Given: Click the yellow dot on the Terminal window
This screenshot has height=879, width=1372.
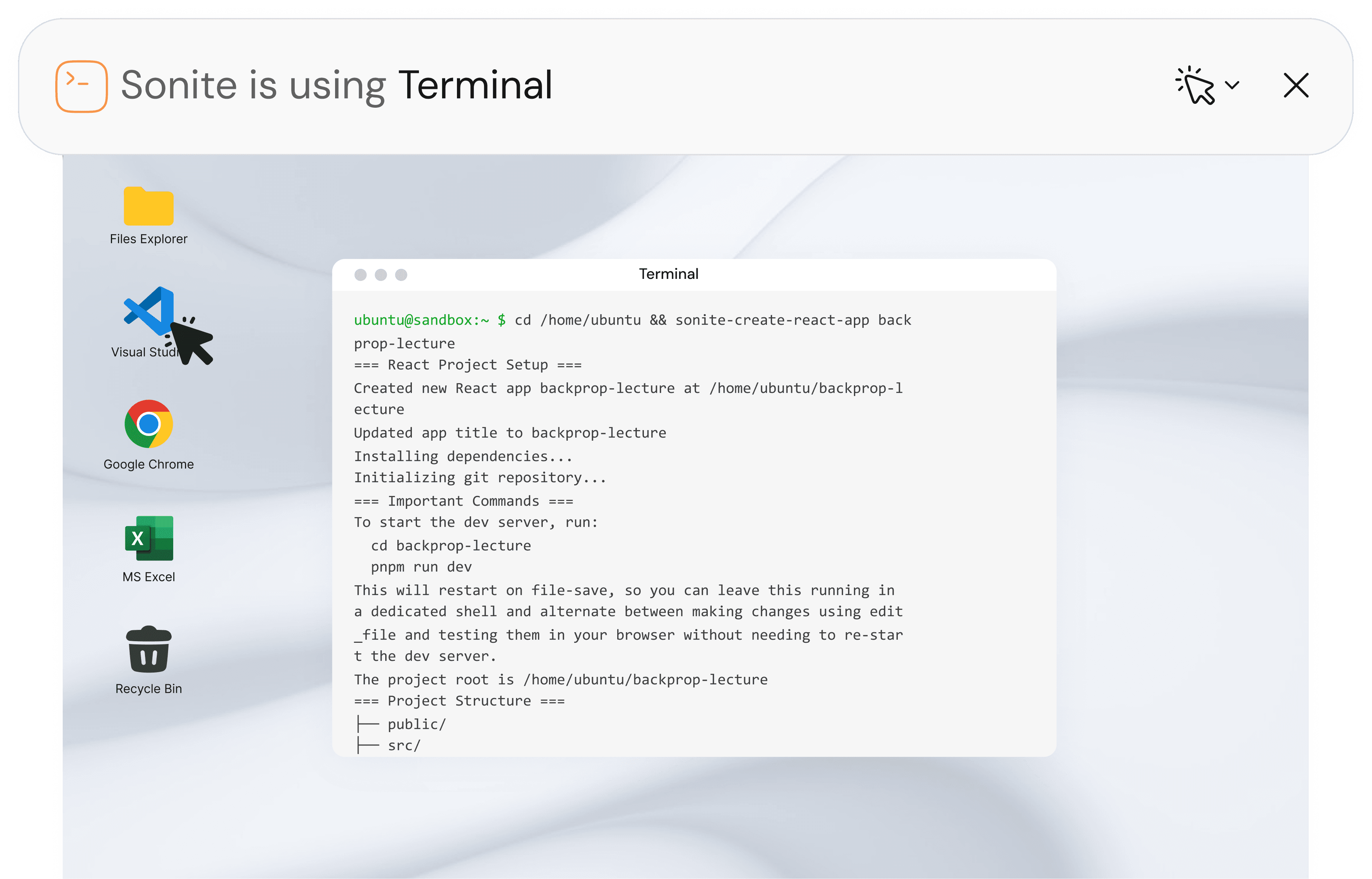Looking at the screenshot, I should point(382,275).
